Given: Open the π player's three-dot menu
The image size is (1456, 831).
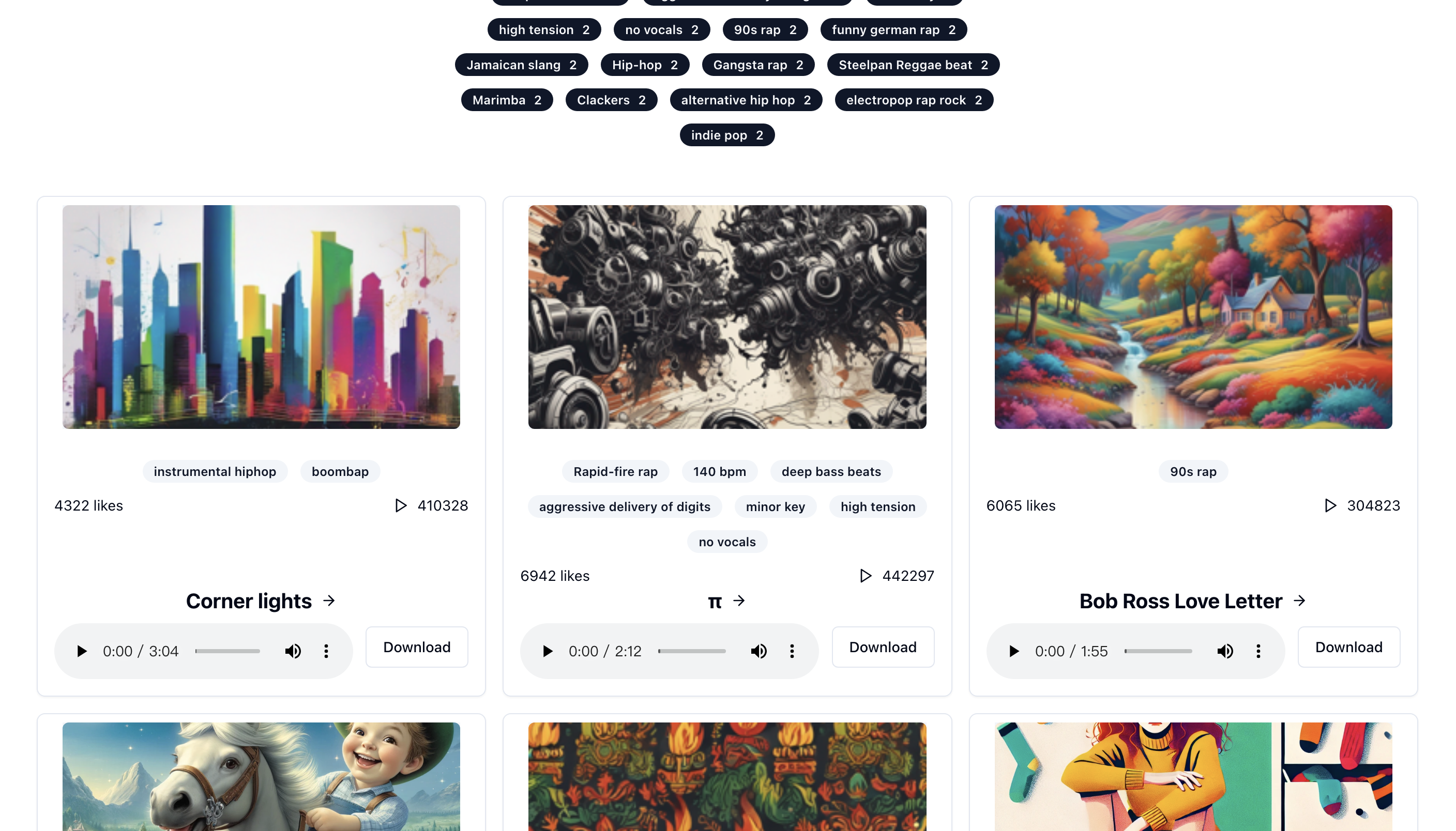Looking at the screenshot, I should (x=792, y=651).
